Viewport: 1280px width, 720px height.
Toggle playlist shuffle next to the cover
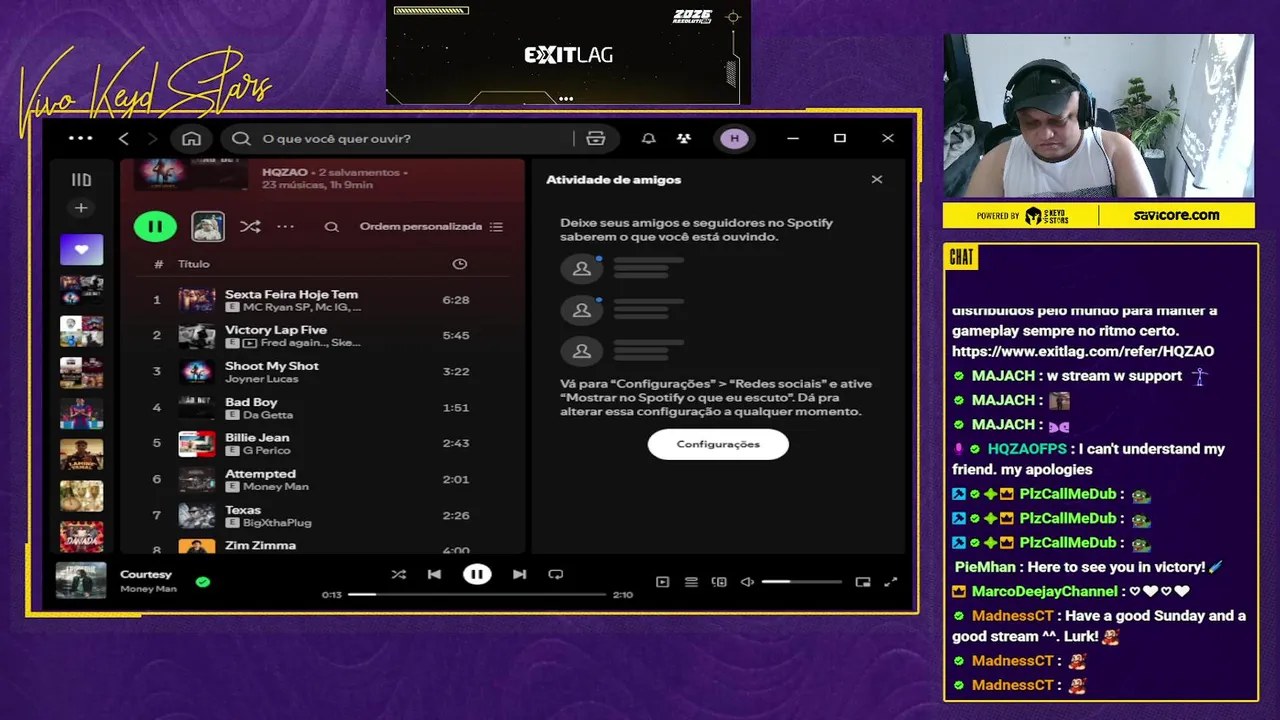[x=250, y=227]
